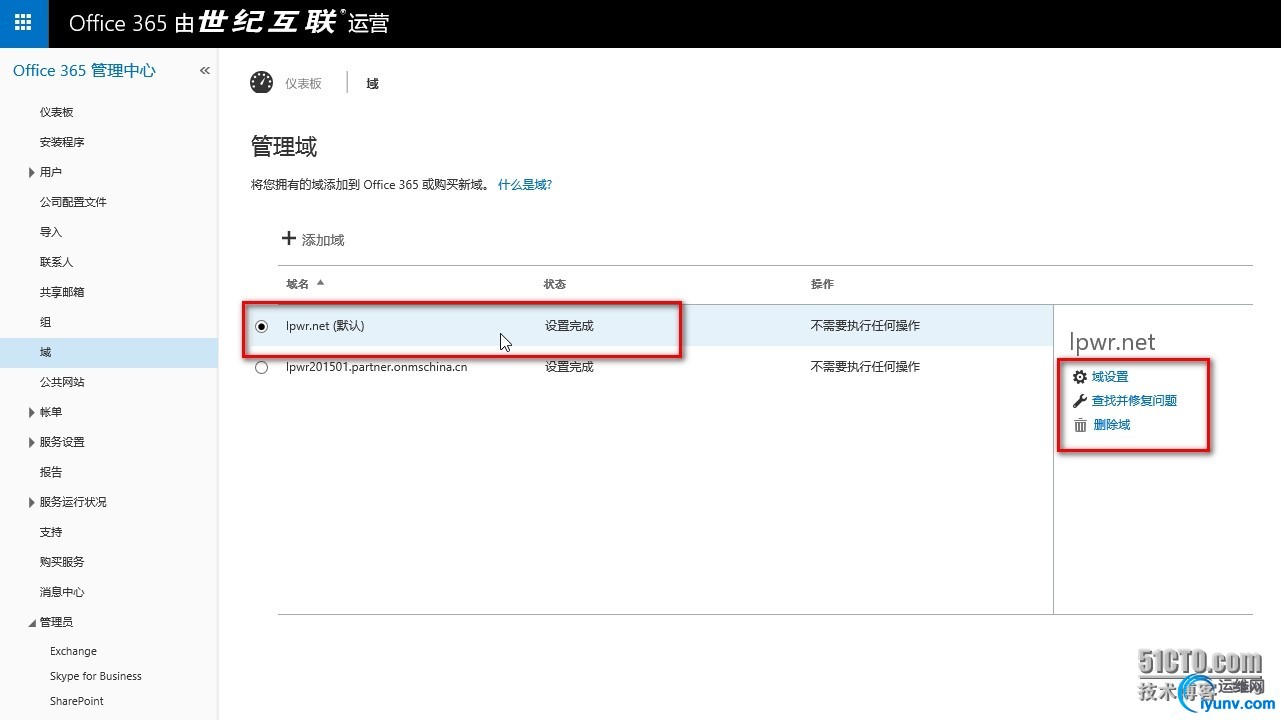This screenshot has width=1281, height=720.
Task: Expand the 服务运行状况 section
Action: (32, 502)
